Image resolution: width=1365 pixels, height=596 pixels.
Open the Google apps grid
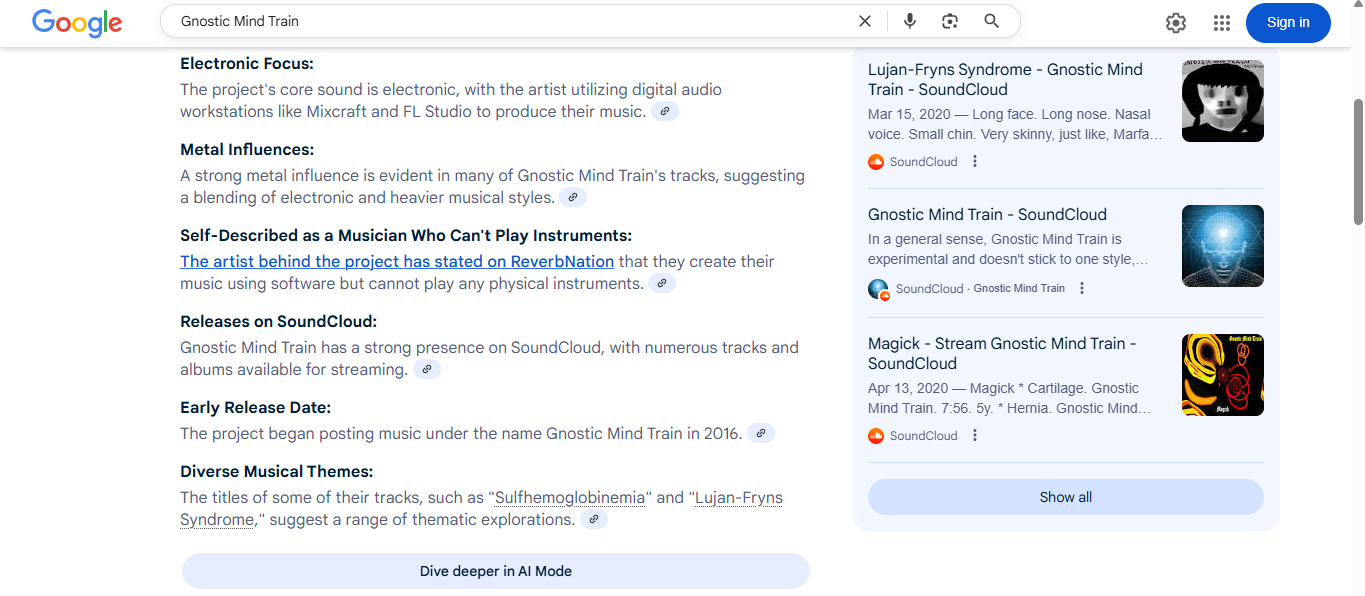[1221, 23]
